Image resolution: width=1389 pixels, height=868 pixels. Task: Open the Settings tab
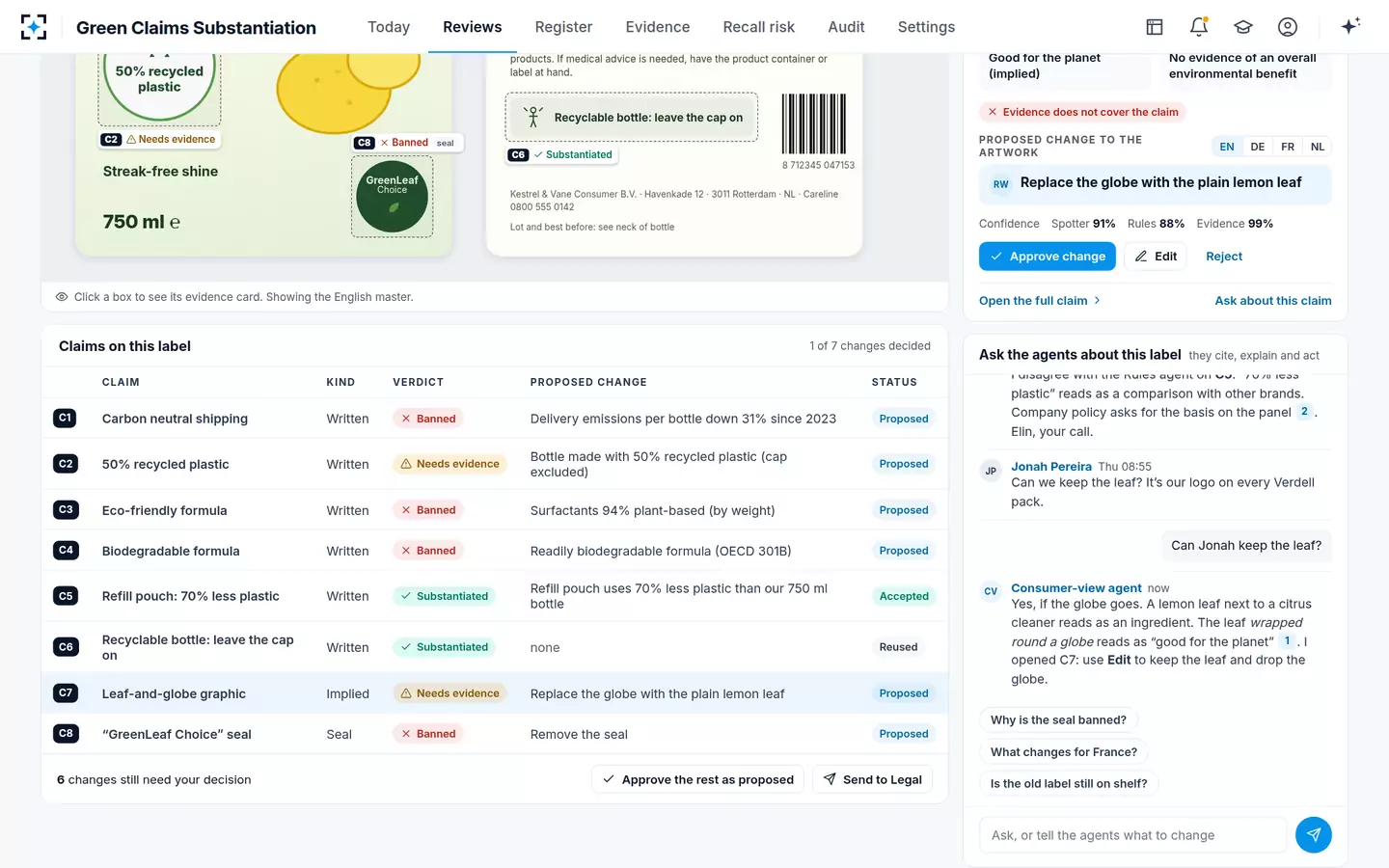(926, 27)
